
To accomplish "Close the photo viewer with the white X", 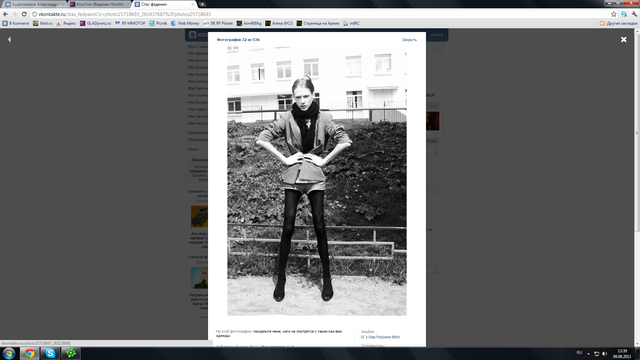I will point(624,40).
